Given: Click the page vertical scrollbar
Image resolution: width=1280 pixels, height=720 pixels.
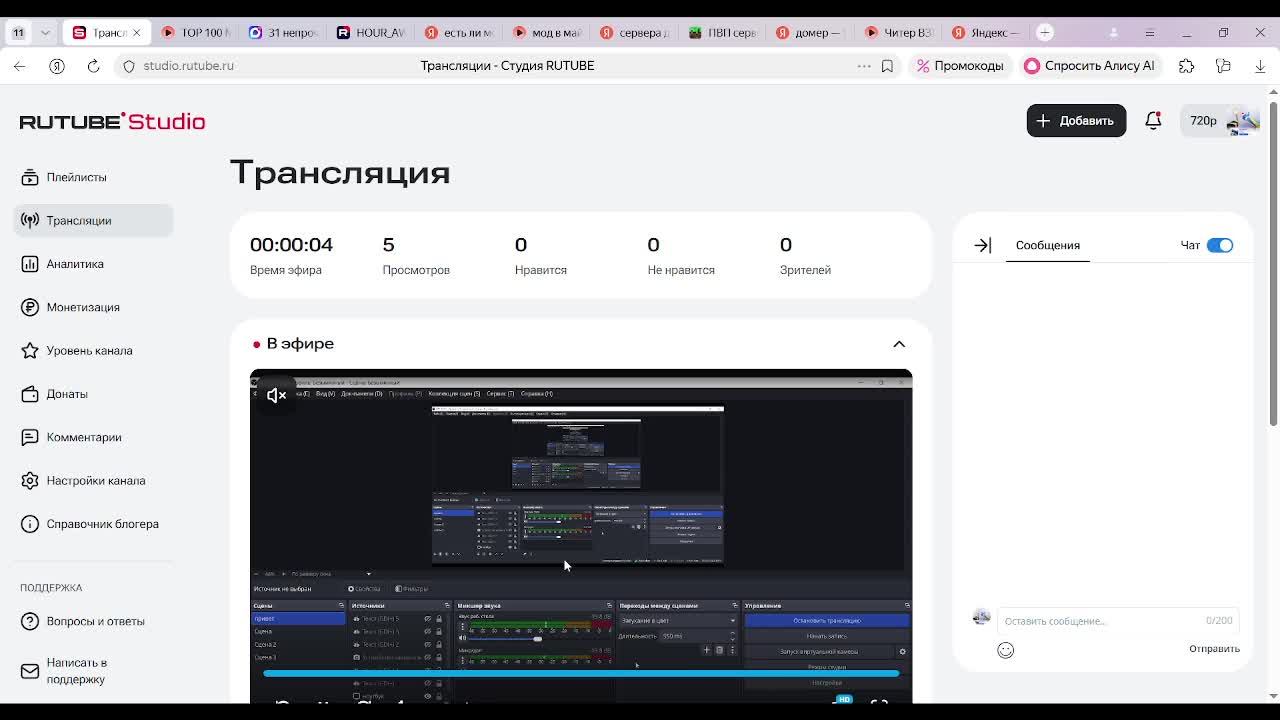Looking at the screenshot, I should (x=1273, y=265).
